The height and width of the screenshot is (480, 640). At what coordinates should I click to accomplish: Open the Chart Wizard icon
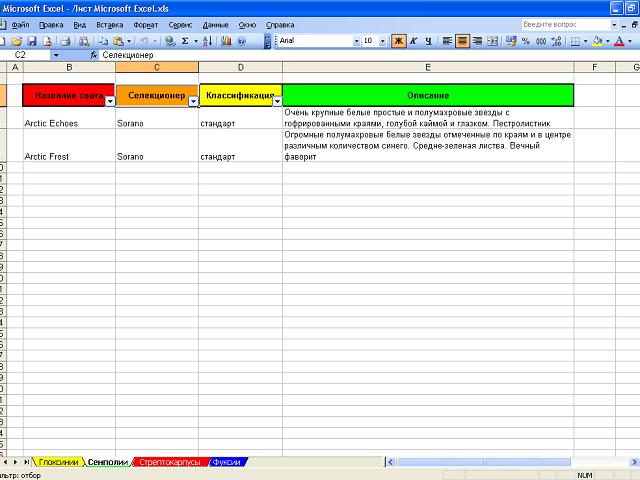coord(226,41)
